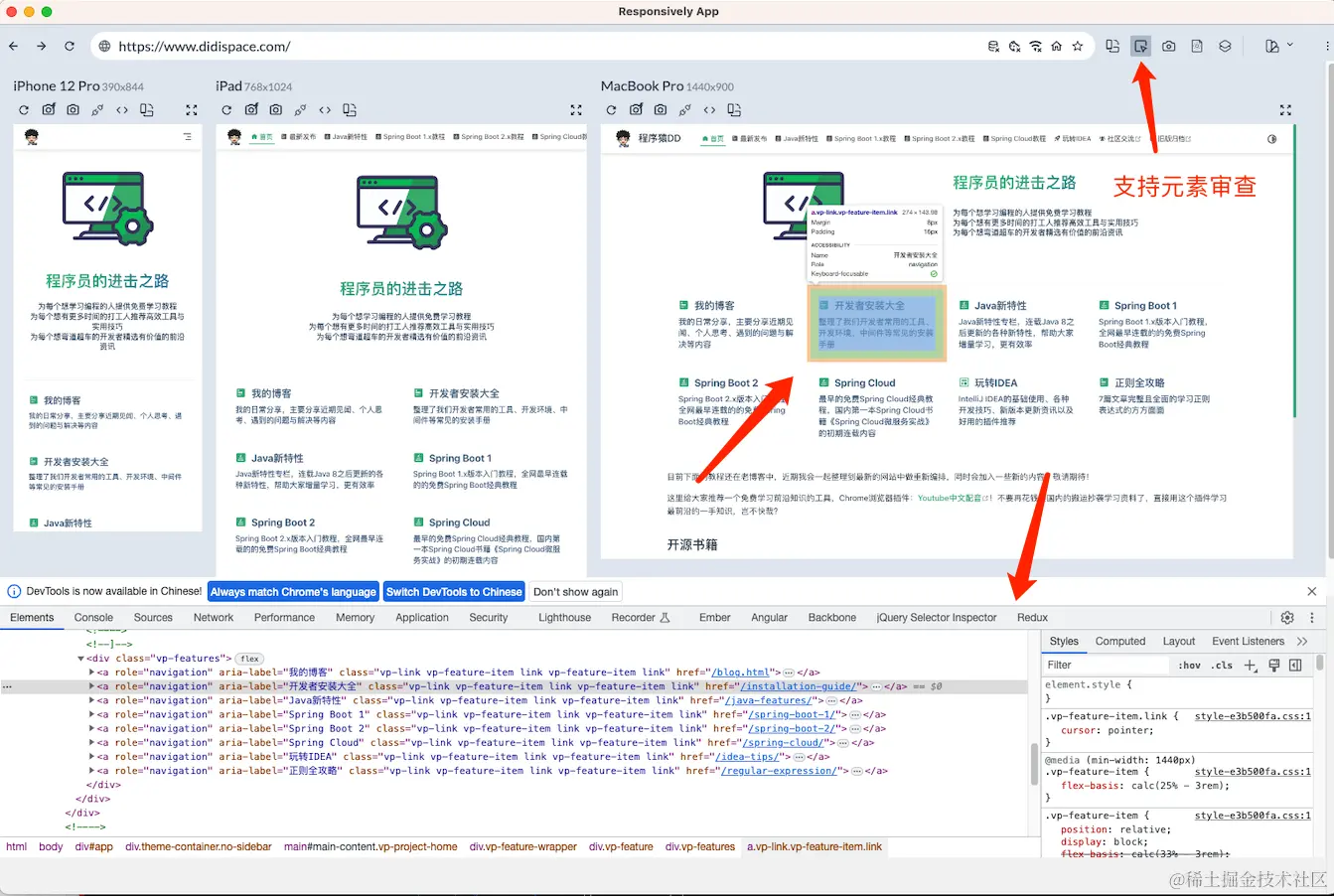Click the styles Filter input field
Image resolution: width=1334 pixels, height=896 pixels.
[x=1106, y=666]
